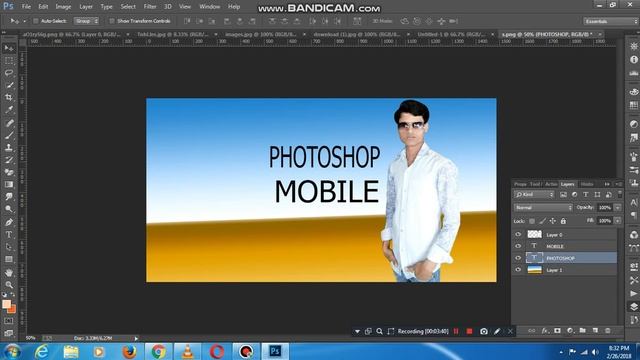The image size is (640, 360).
Task: Select the Pen tool
Action: point(9,222)
